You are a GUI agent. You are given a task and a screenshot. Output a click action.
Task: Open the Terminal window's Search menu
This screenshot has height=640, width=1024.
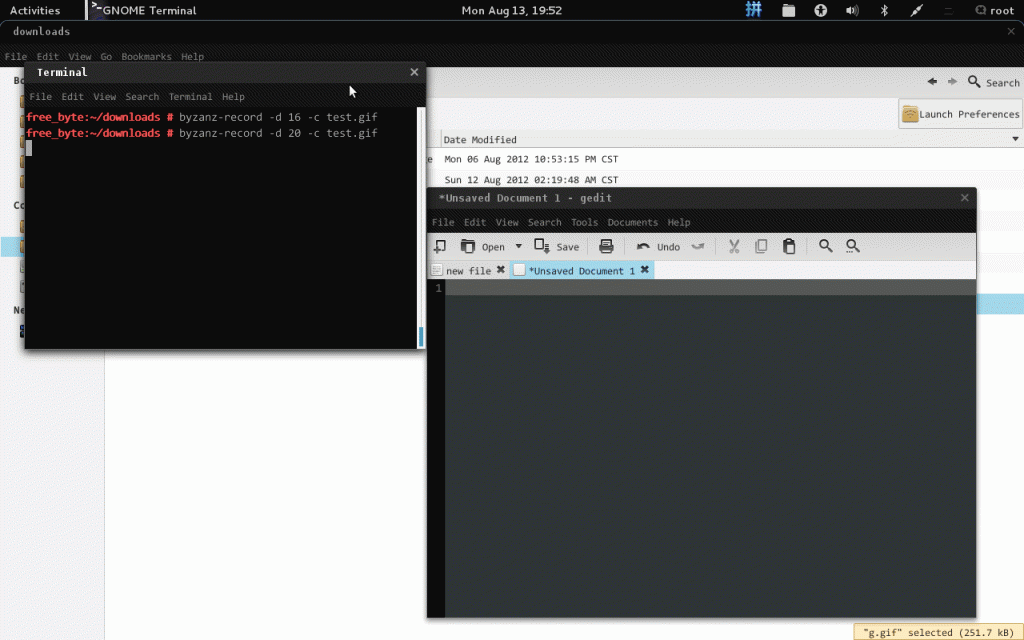coord(142,97)
